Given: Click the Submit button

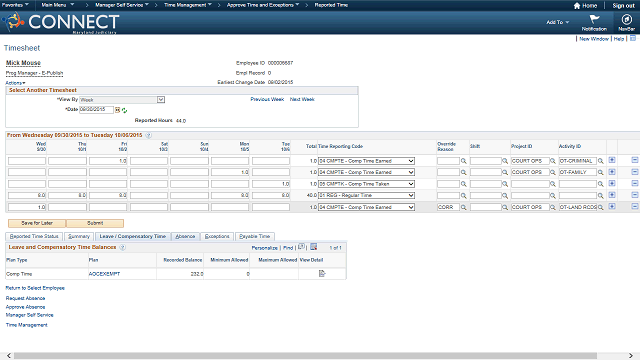Looking at the screenshot, I should click(95, 223).
